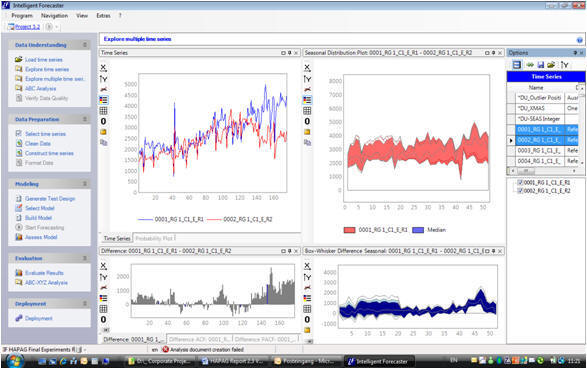Collapse the Data Understanding section

point(85,45)
